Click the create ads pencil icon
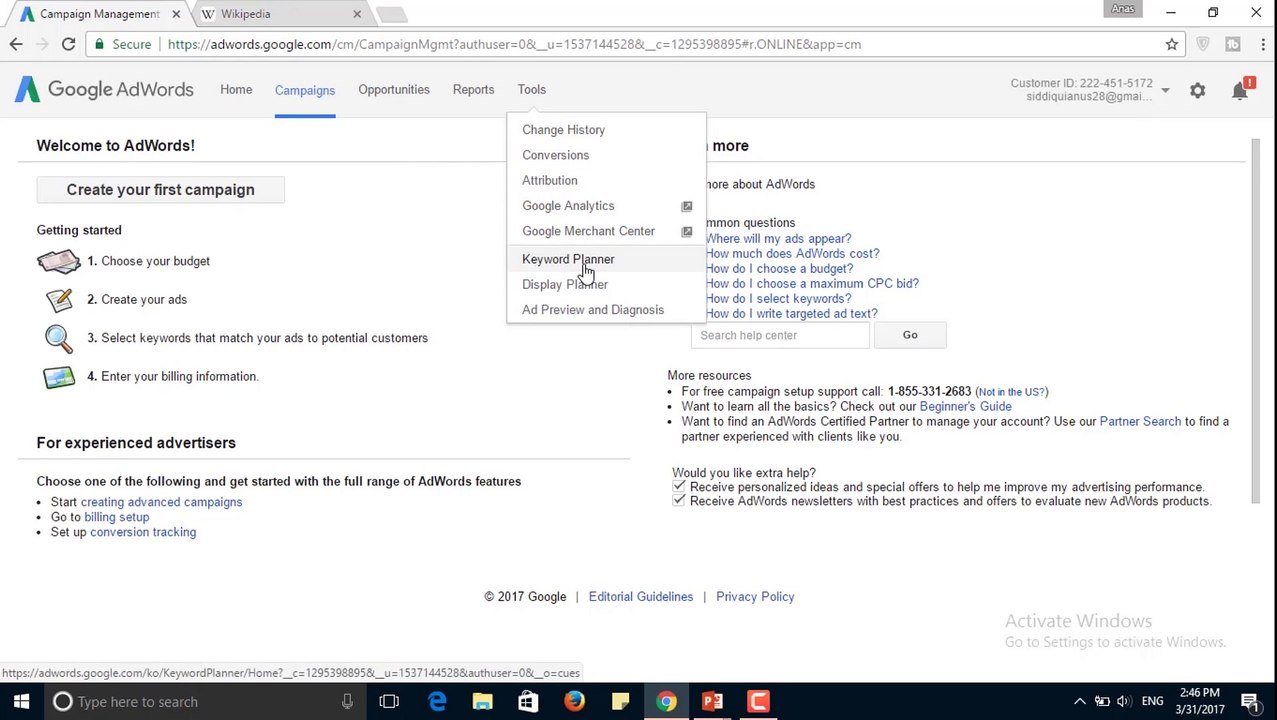 59,299
